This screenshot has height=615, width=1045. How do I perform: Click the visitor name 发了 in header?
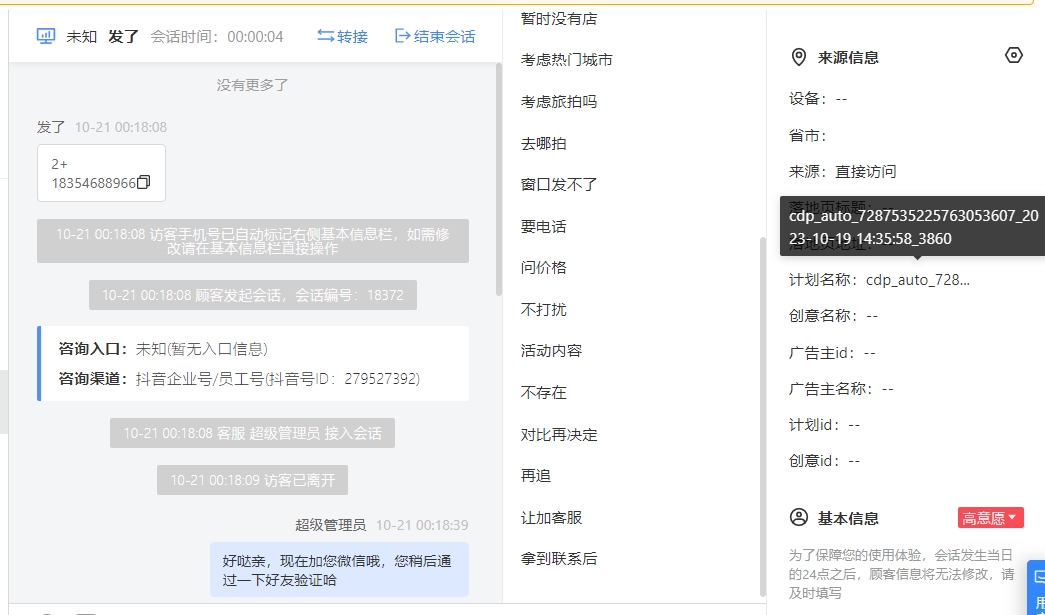[123, 37]
